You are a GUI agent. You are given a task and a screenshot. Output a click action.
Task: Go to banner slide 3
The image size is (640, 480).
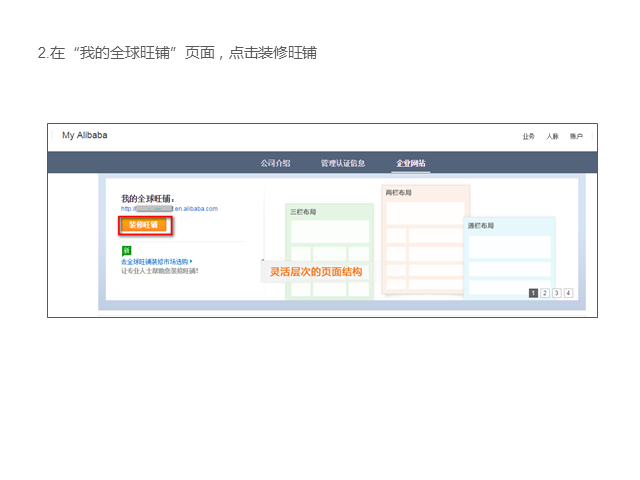(x=556, y=293)
